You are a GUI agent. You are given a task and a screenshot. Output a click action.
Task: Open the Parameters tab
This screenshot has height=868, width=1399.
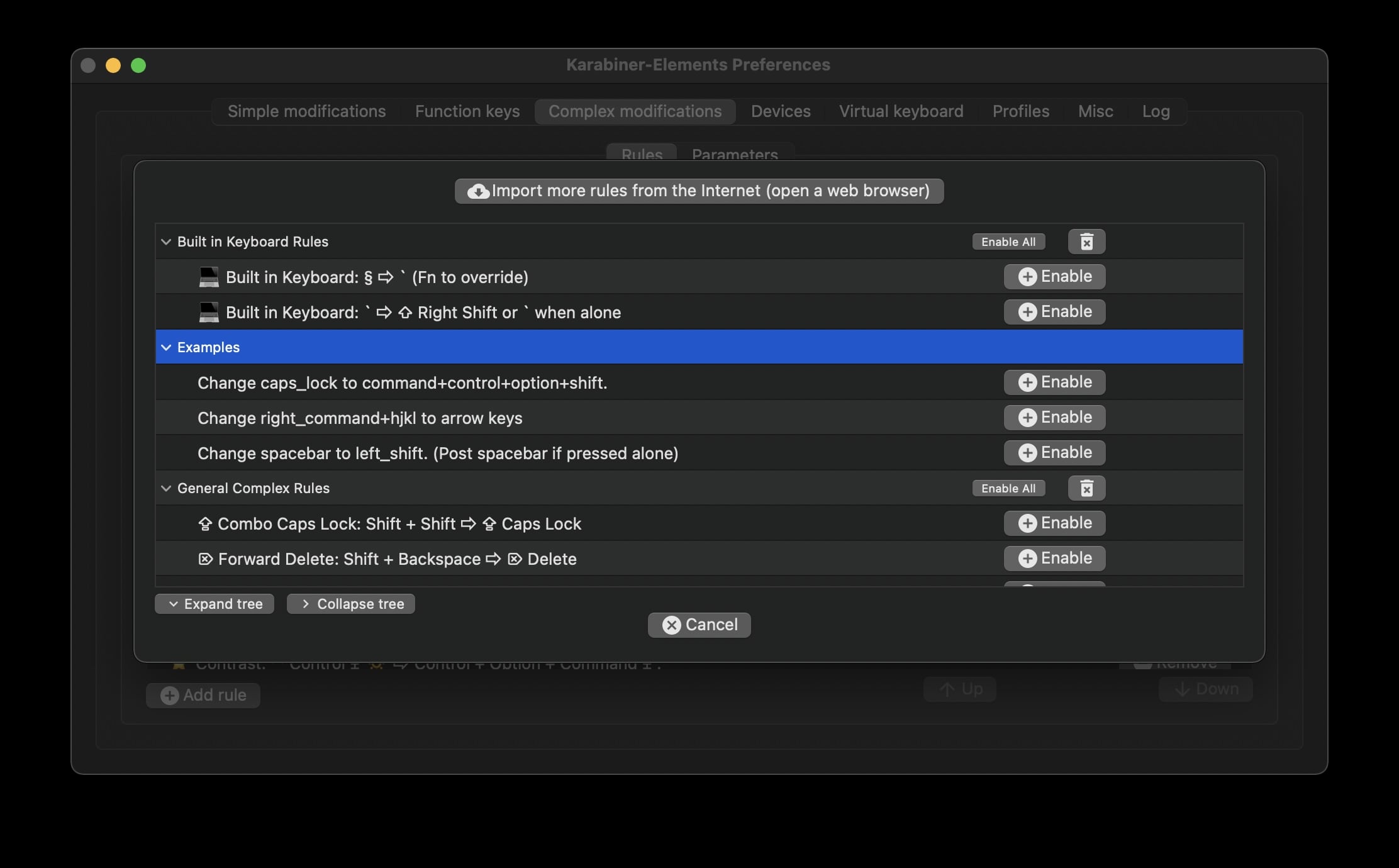coord(734,155)
